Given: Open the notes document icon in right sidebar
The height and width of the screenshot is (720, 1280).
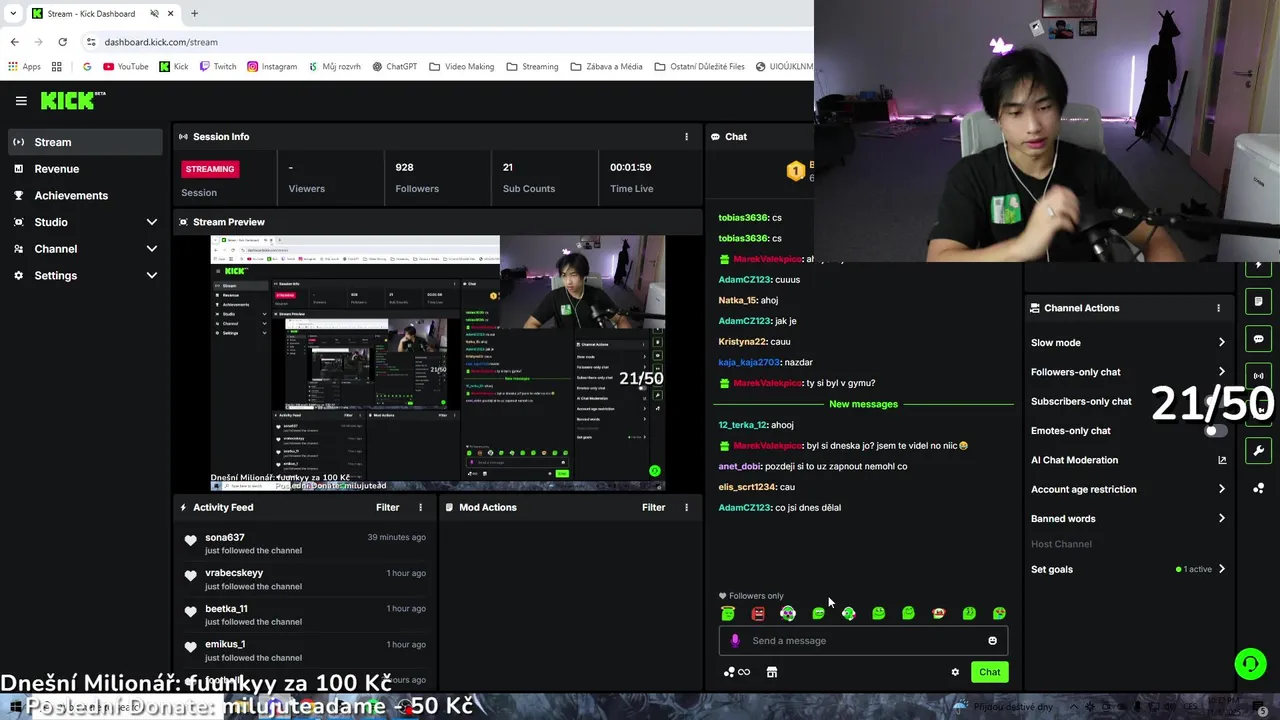Looking at the screenshot, I should [x=1259, y=301].
